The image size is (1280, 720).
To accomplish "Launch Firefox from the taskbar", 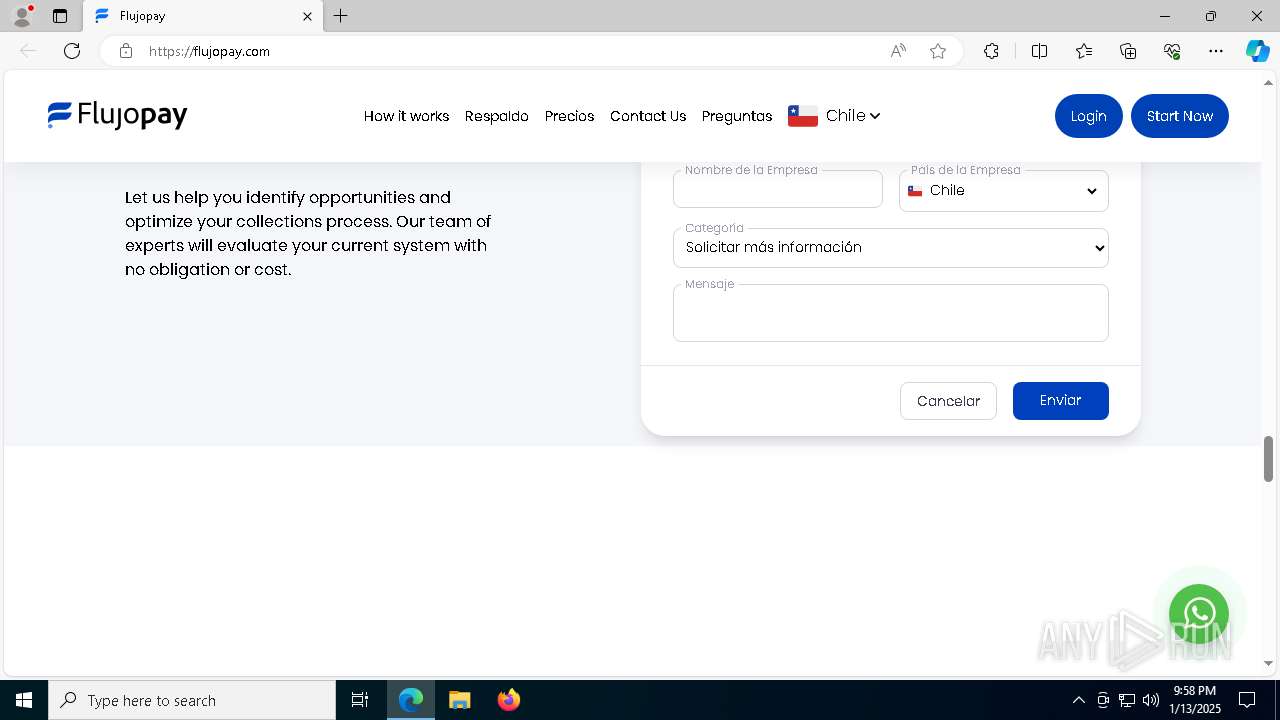I will (509, 700).
